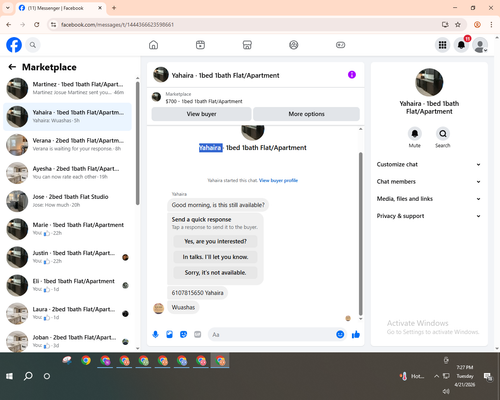Viewport: 500px width, 400px height.
Task: Open the account profile avatar menu
Action: point(480,45)
